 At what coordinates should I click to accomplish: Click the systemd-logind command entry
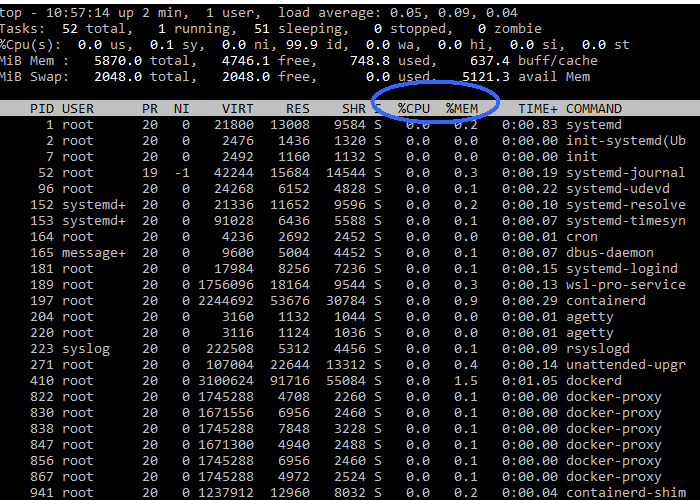[622, 269]
